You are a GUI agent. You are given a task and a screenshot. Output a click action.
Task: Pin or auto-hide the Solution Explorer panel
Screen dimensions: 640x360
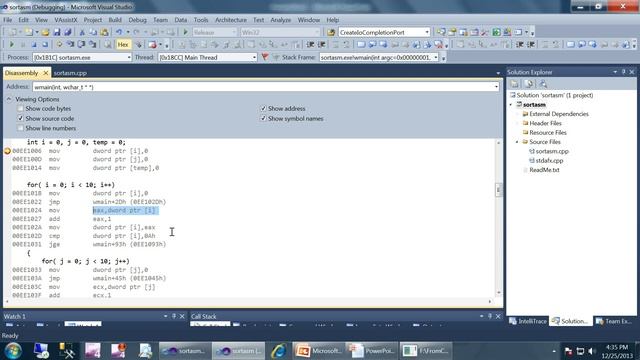(624, 72)
